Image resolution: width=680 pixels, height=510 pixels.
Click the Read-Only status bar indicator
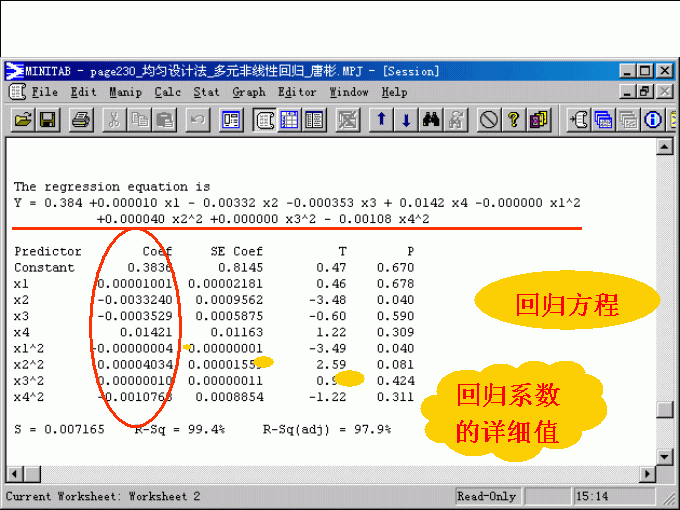point(486,496)
